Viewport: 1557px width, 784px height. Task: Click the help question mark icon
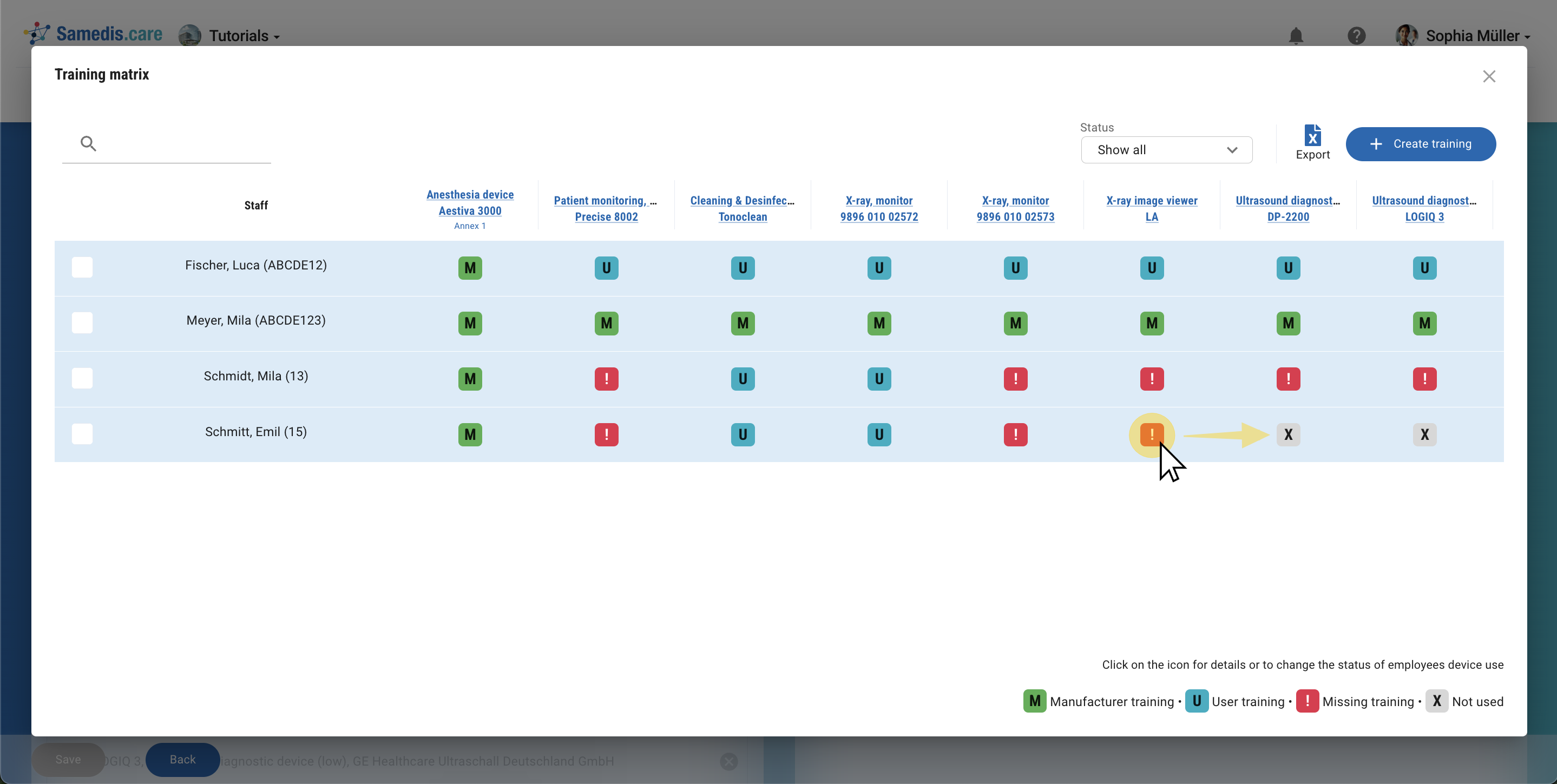coord(1356,36)
